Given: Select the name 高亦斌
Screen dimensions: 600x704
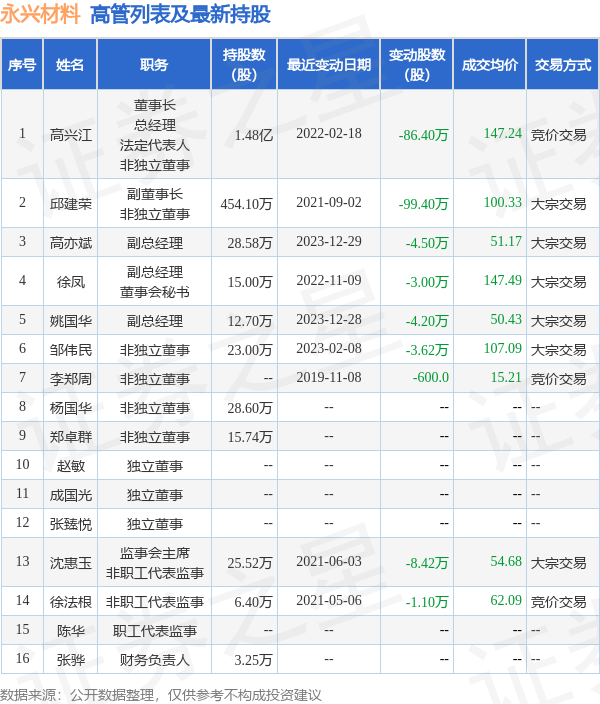Looking at the screenshot, I should tap(71, 243).
